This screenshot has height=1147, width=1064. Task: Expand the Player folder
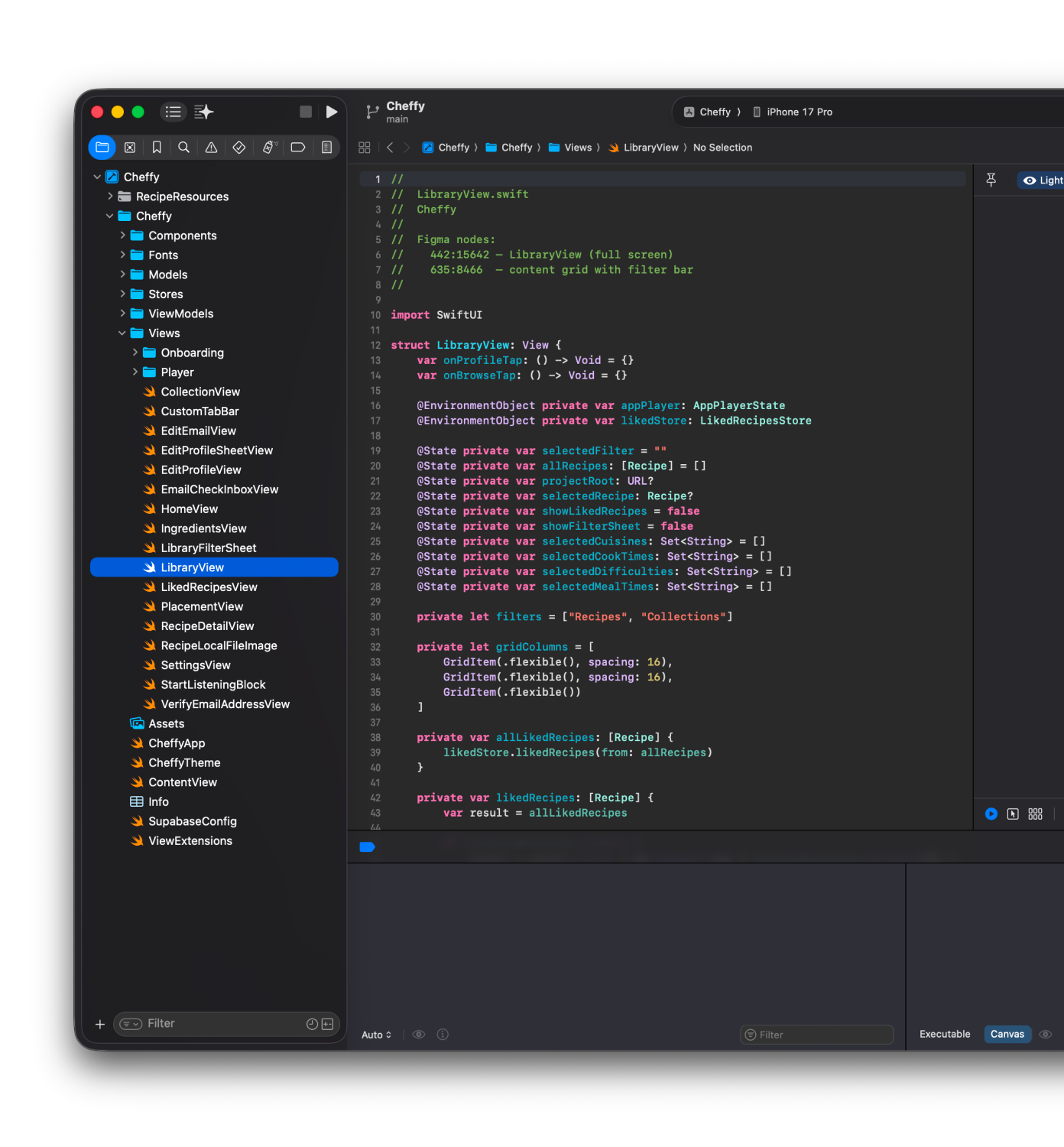tap(135, 372)
